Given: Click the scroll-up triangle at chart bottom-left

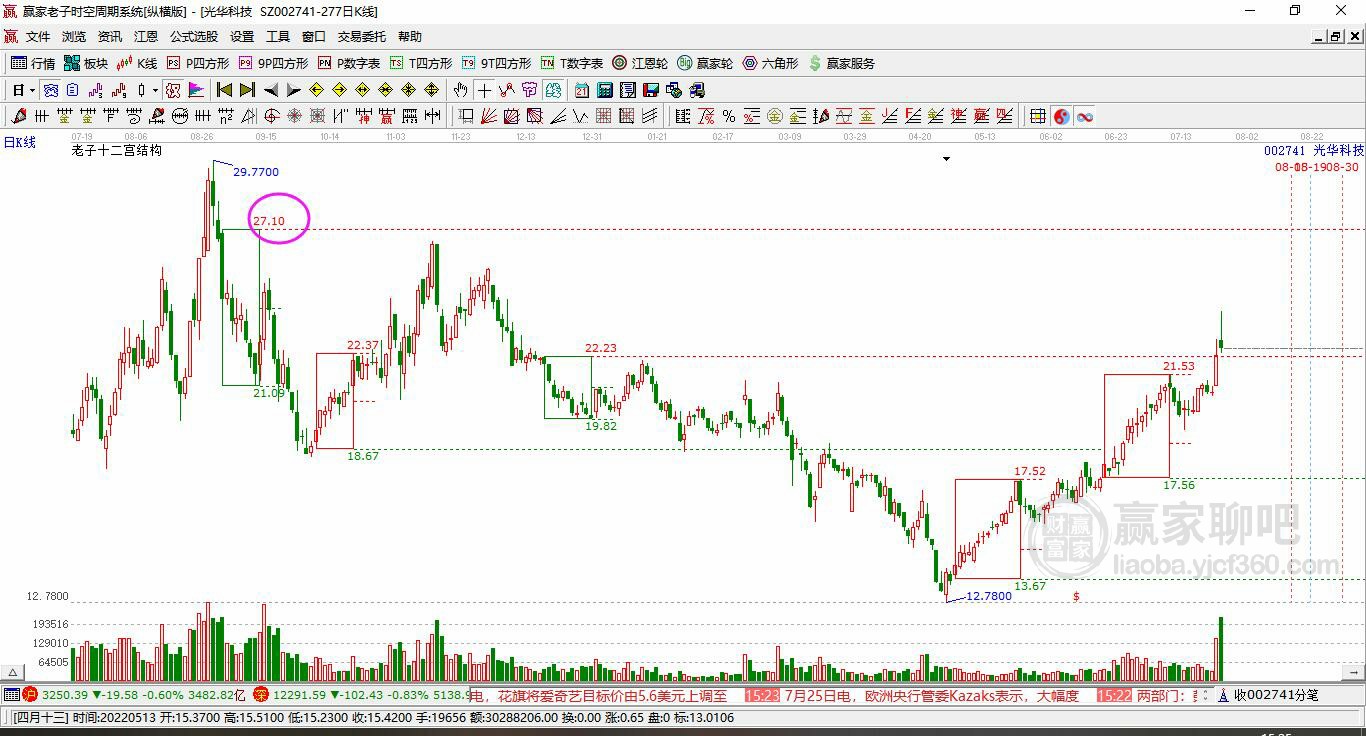Looking at the screenshot, I should coord(14,672).
